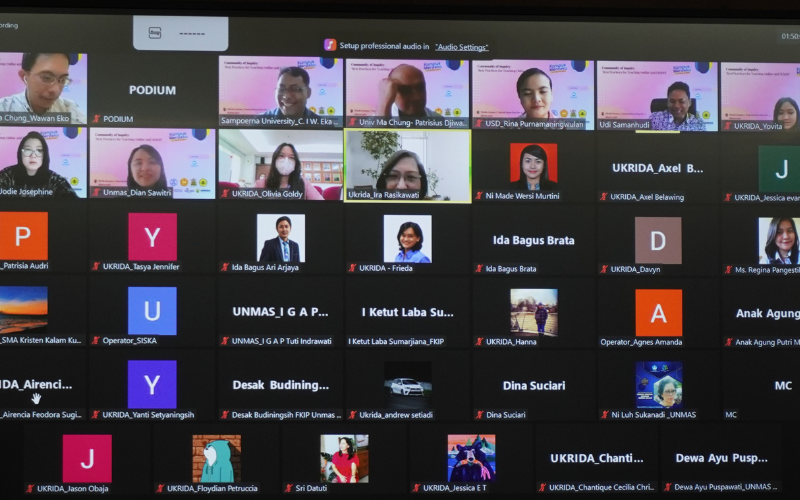Viewport: 800px width, 500px height.
Task: Click the UKRIDA_Hanna profile photo
Action: [x=534, y=312]
